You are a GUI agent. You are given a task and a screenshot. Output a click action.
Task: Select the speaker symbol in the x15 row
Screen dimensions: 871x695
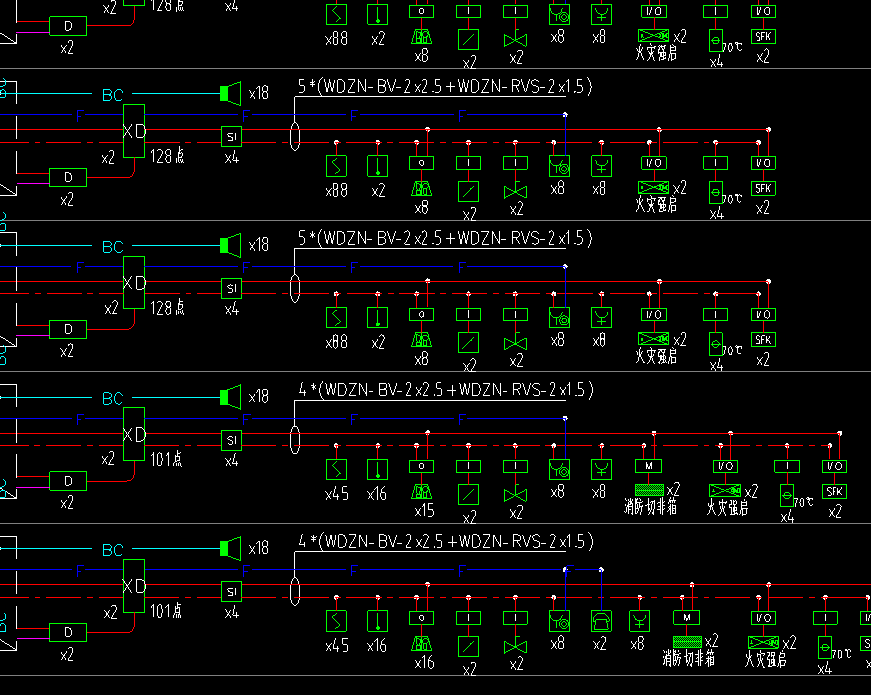tap(231, 397)
